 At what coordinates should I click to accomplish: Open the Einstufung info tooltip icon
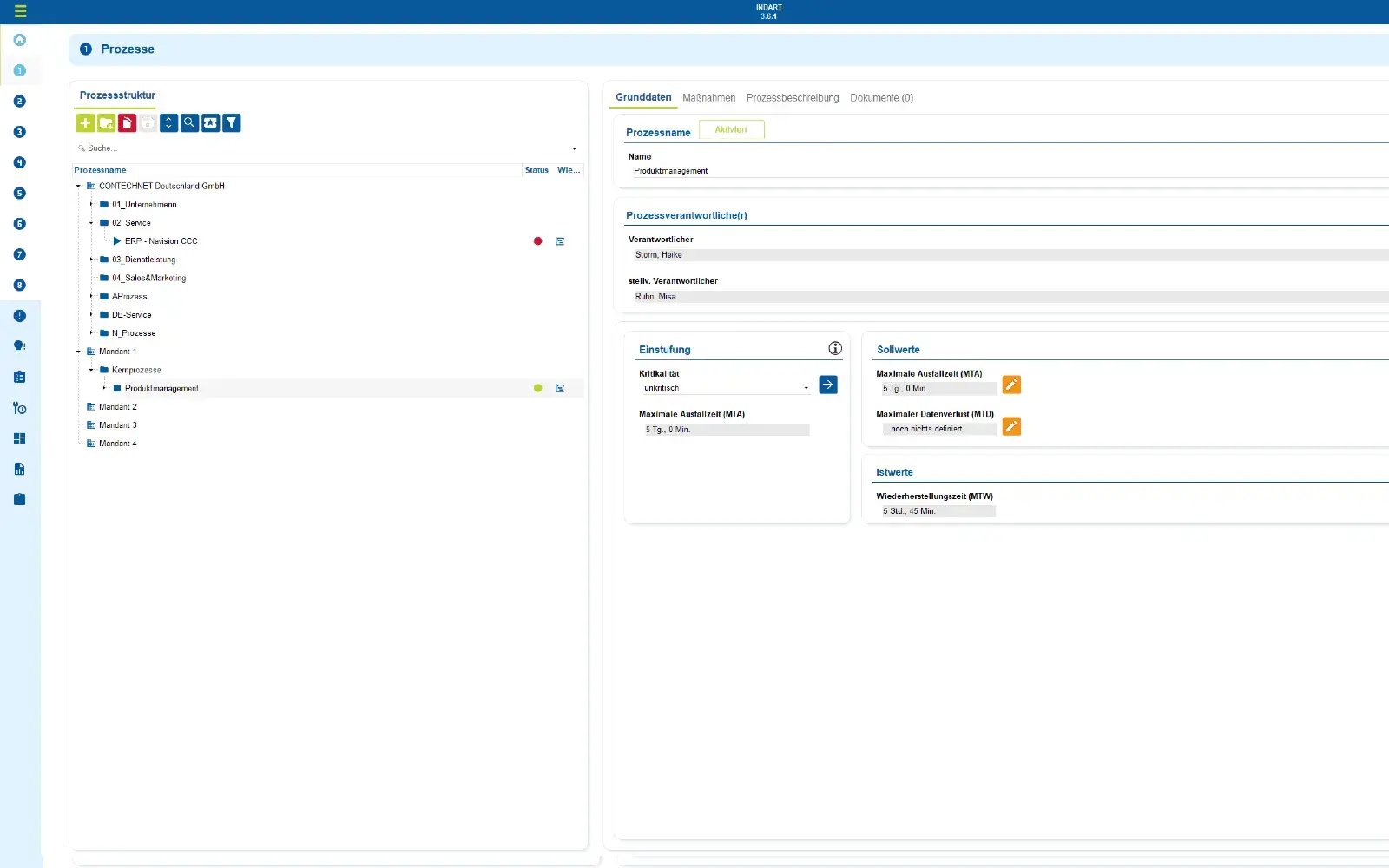[x=834, y=347]
